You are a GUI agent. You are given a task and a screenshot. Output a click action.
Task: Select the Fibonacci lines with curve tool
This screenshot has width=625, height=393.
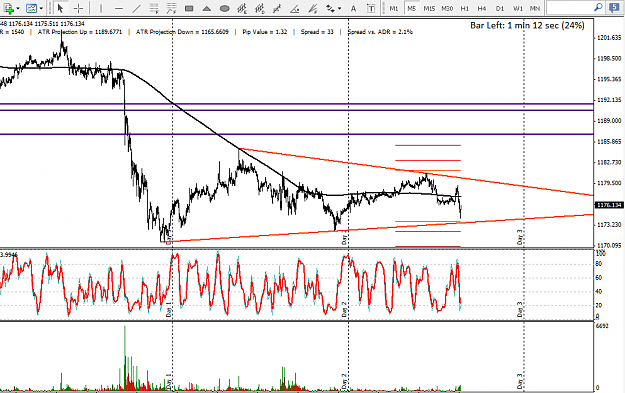click(x=171, y=8)
